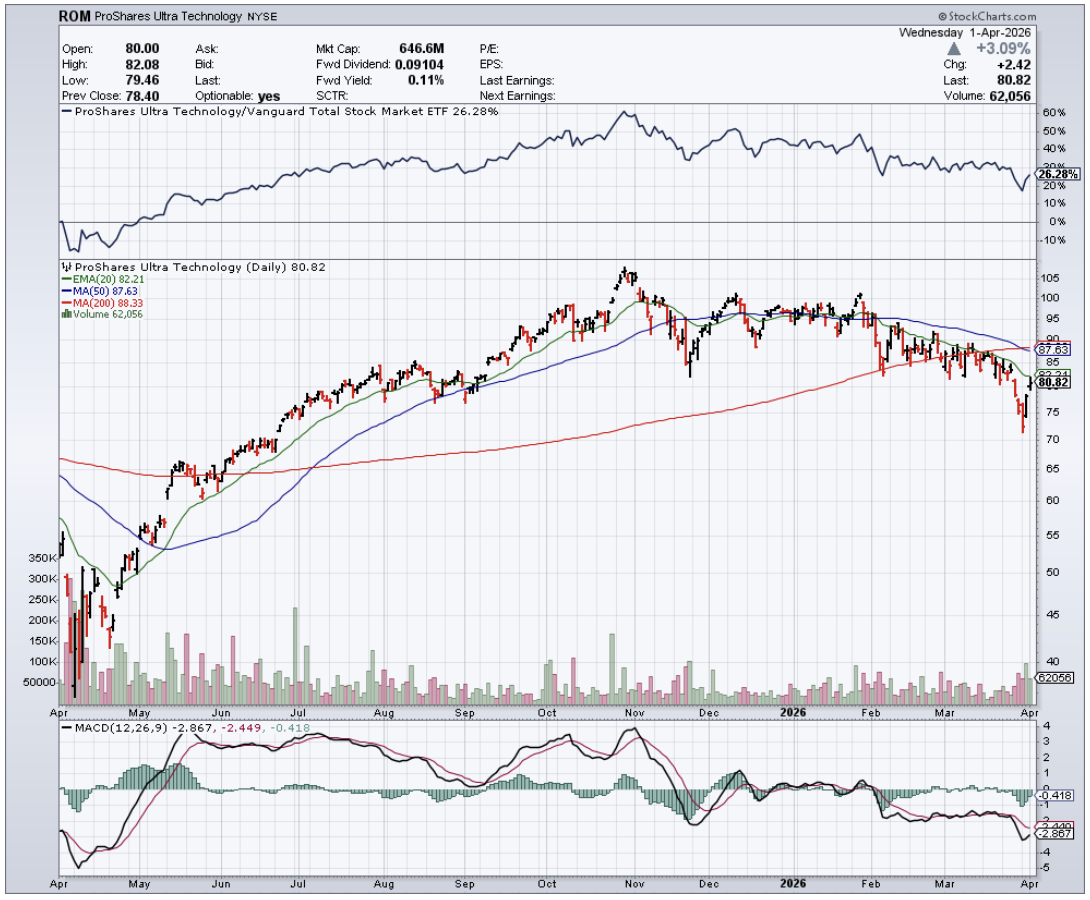Screen dimensions: 1090x900
Task: Click the green up-triangle change indicator
Action: click(x=955, y=48)
